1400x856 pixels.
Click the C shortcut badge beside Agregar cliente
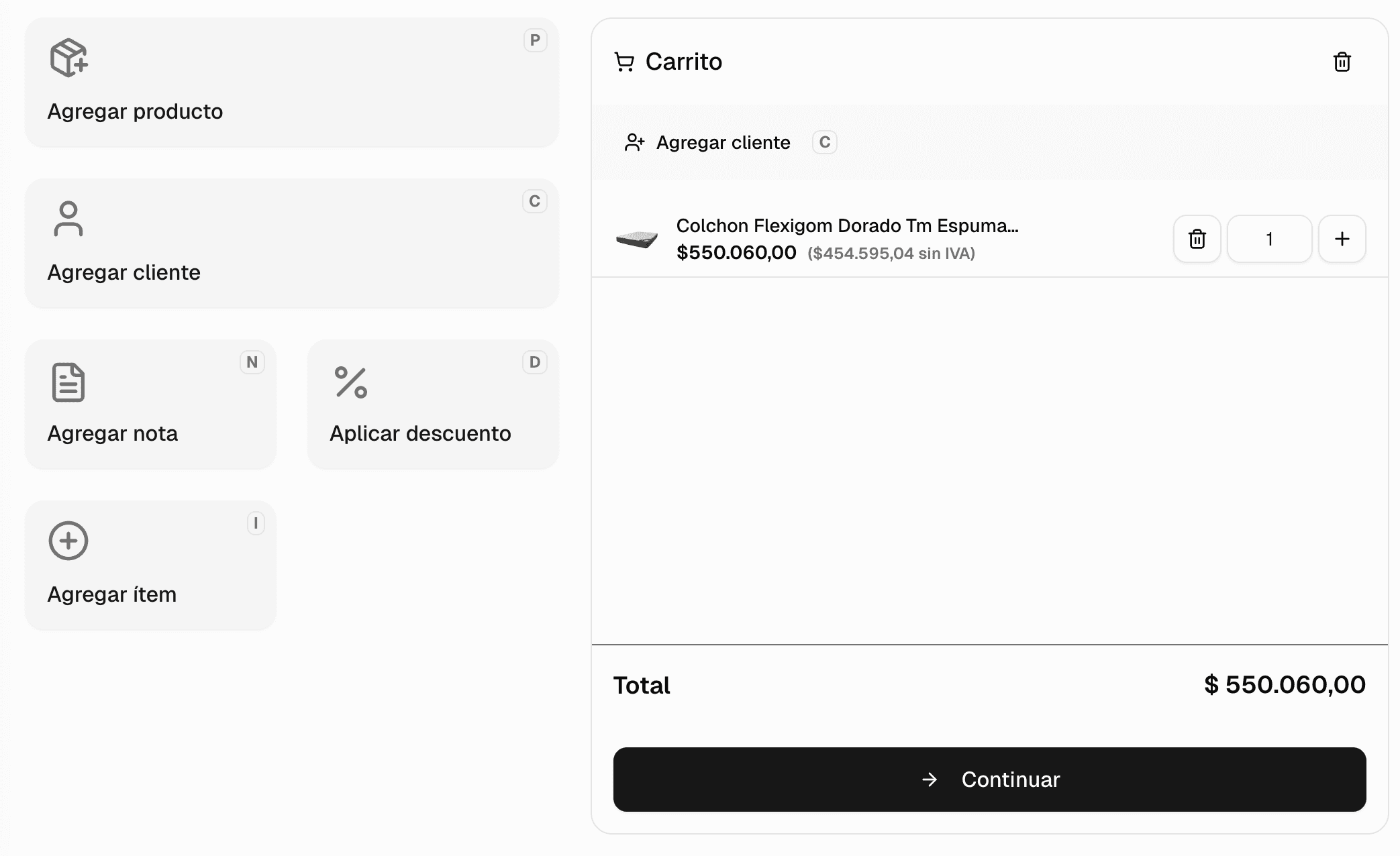535,201
